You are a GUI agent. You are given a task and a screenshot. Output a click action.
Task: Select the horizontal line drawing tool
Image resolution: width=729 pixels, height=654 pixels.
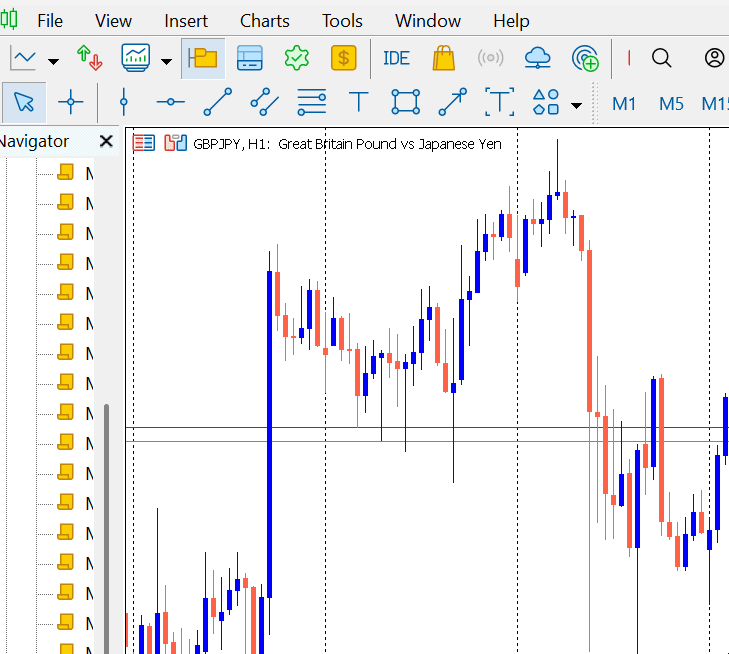(x=171, y=102)
